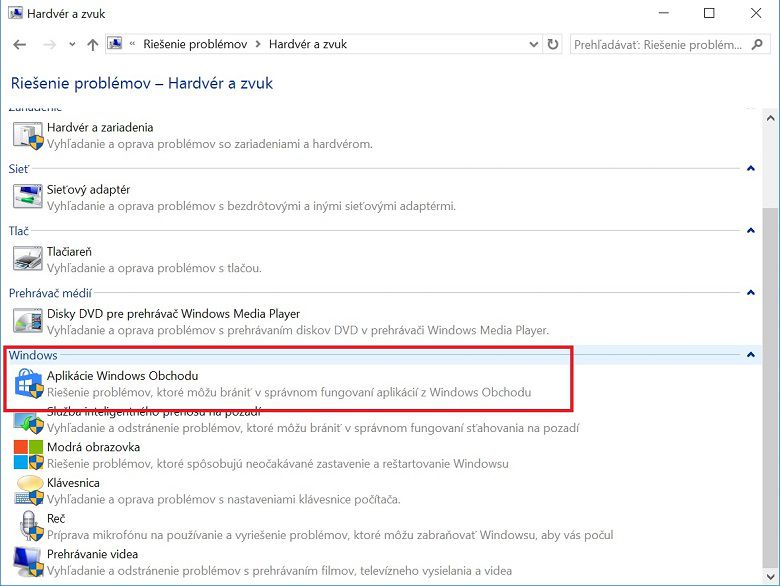
Task: Open recent locations dropdown arrow
Action: tap(72, 44)
